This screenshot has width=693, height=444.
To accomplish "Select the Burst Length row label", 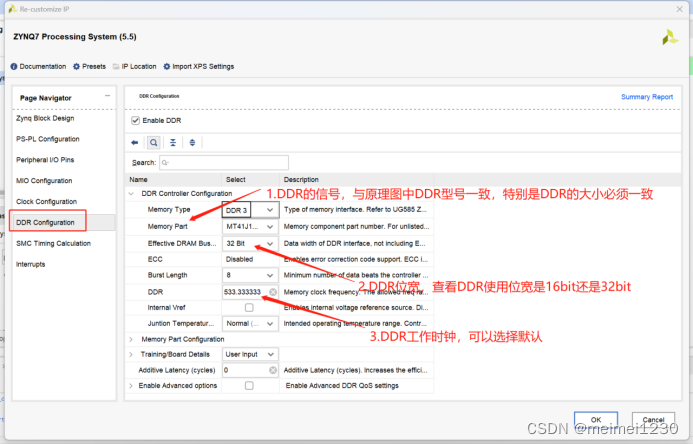I will (x=168, y=275).
